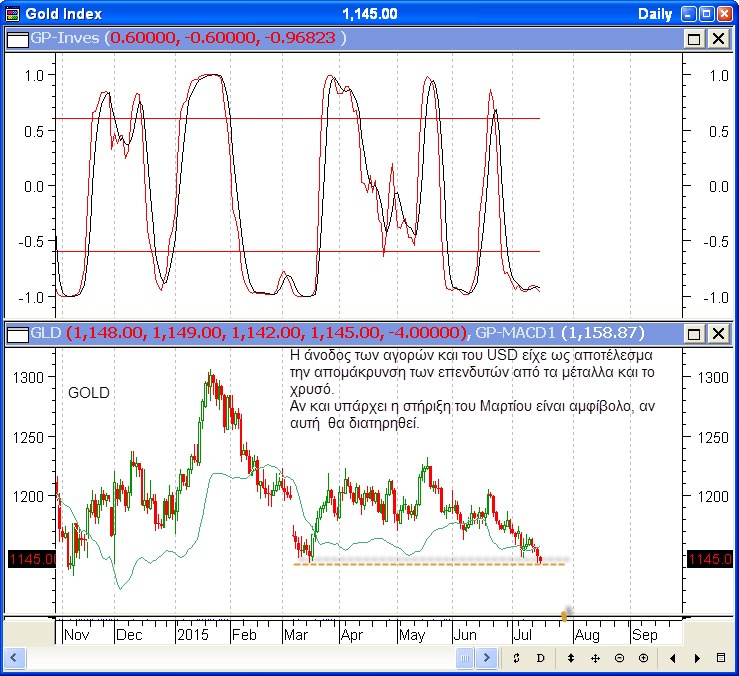Click the GP-Inves pane icon

[17, 39]
